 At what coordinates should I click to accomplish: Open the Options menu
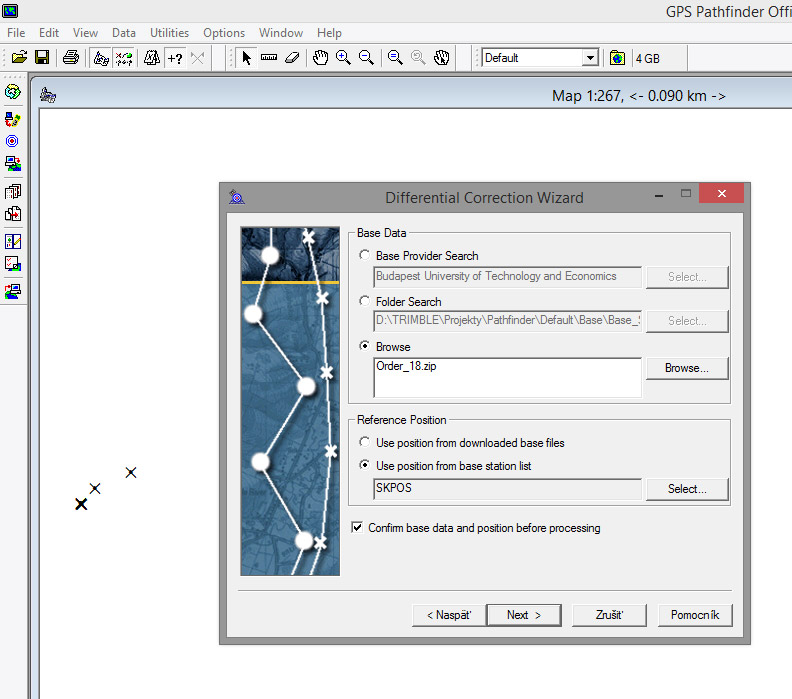[x=224, y=33]
